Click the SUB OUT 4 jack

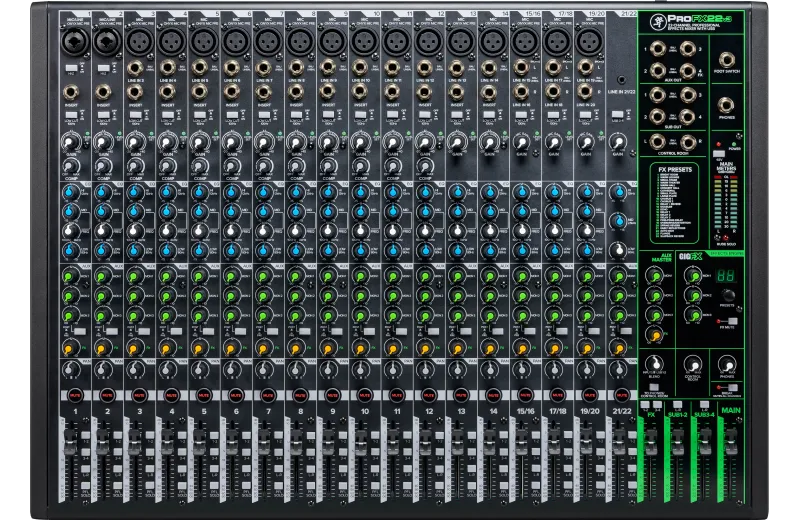pos(687,116)
